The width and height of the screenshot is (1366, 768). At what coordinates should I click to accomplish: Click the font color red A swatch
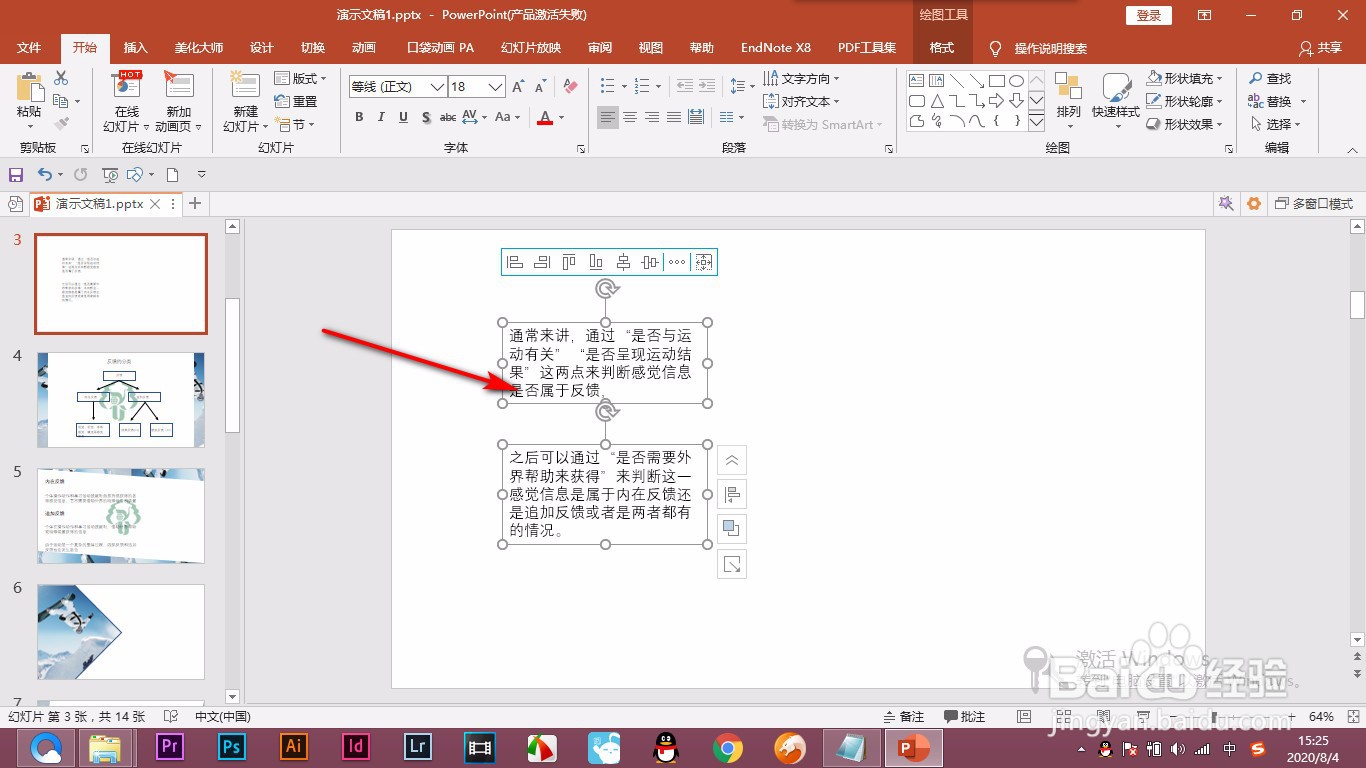pos(545,117)
